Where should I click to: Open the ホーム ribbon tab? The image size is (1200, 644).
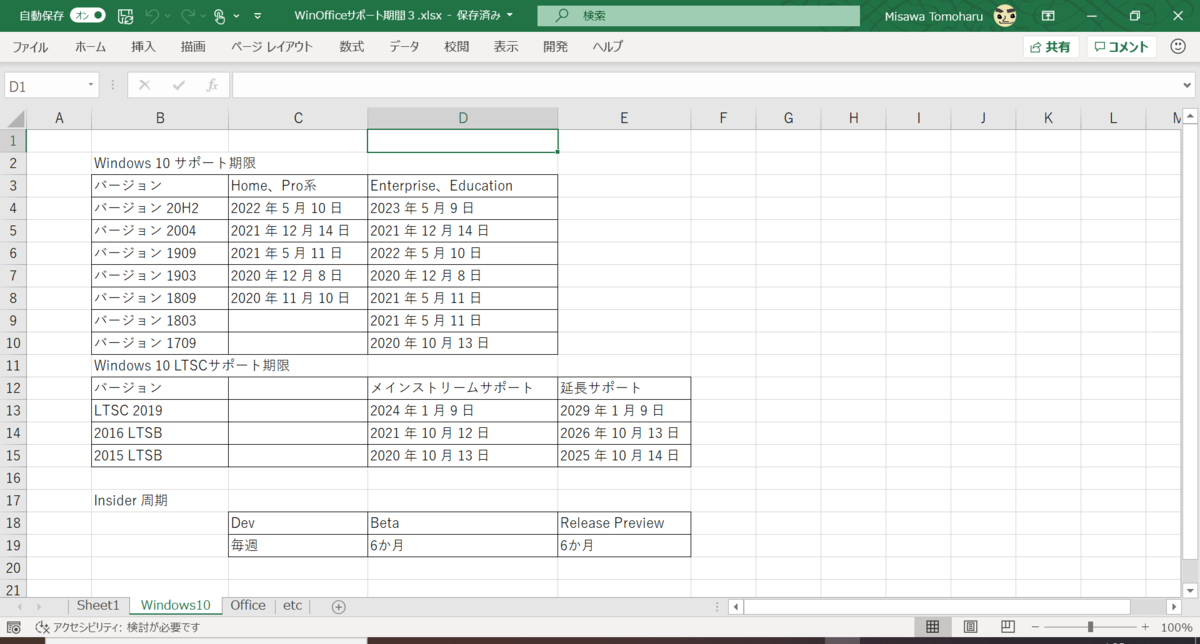click(x=90, y=47)
